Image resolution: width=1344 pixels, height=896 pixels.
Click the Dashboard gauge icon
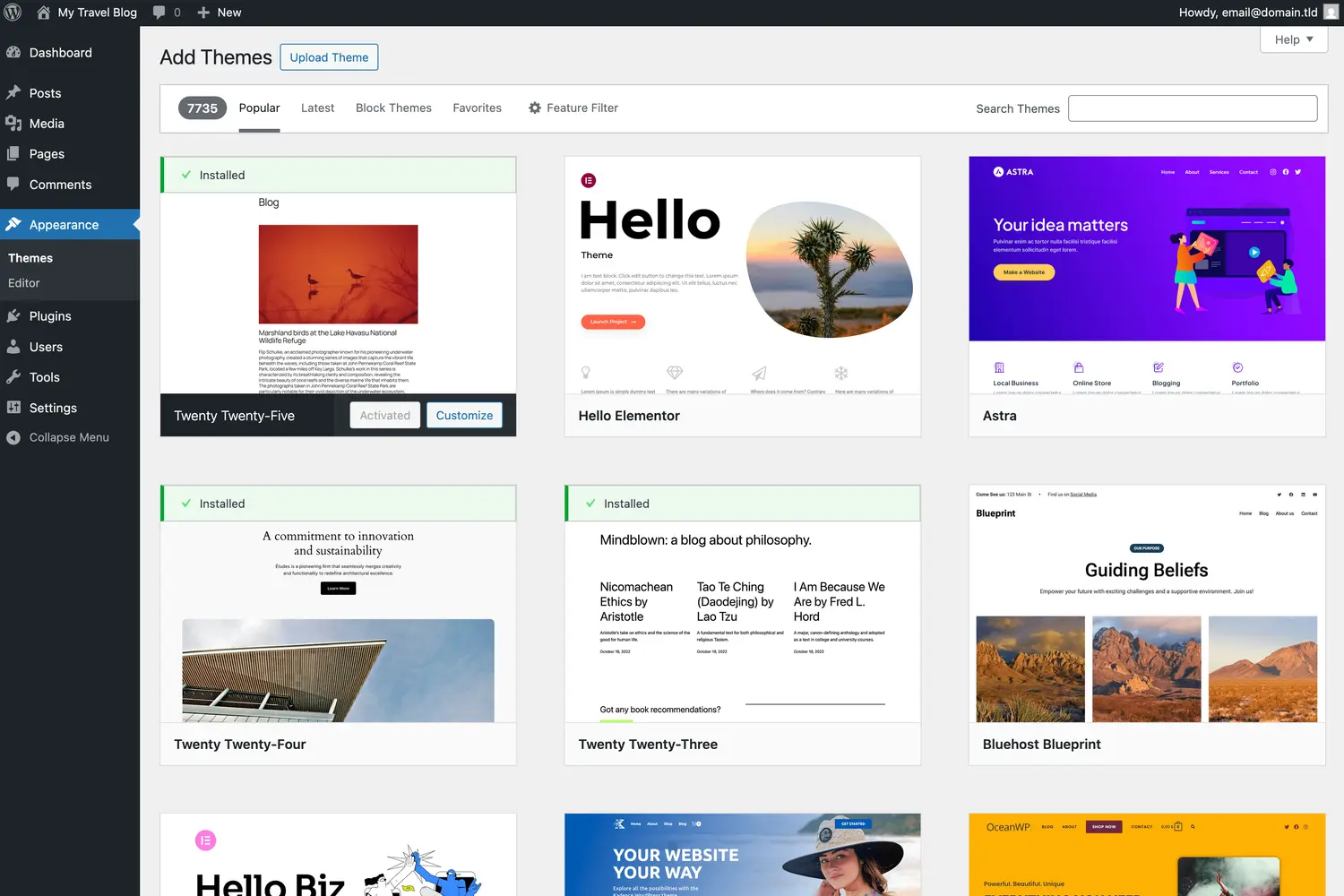[x=13, y=53]
